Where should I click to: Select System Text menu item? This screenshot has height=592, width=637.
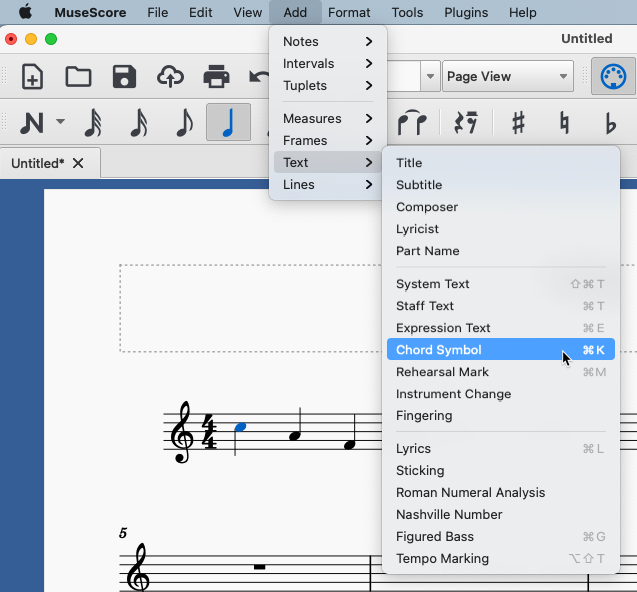500,284
